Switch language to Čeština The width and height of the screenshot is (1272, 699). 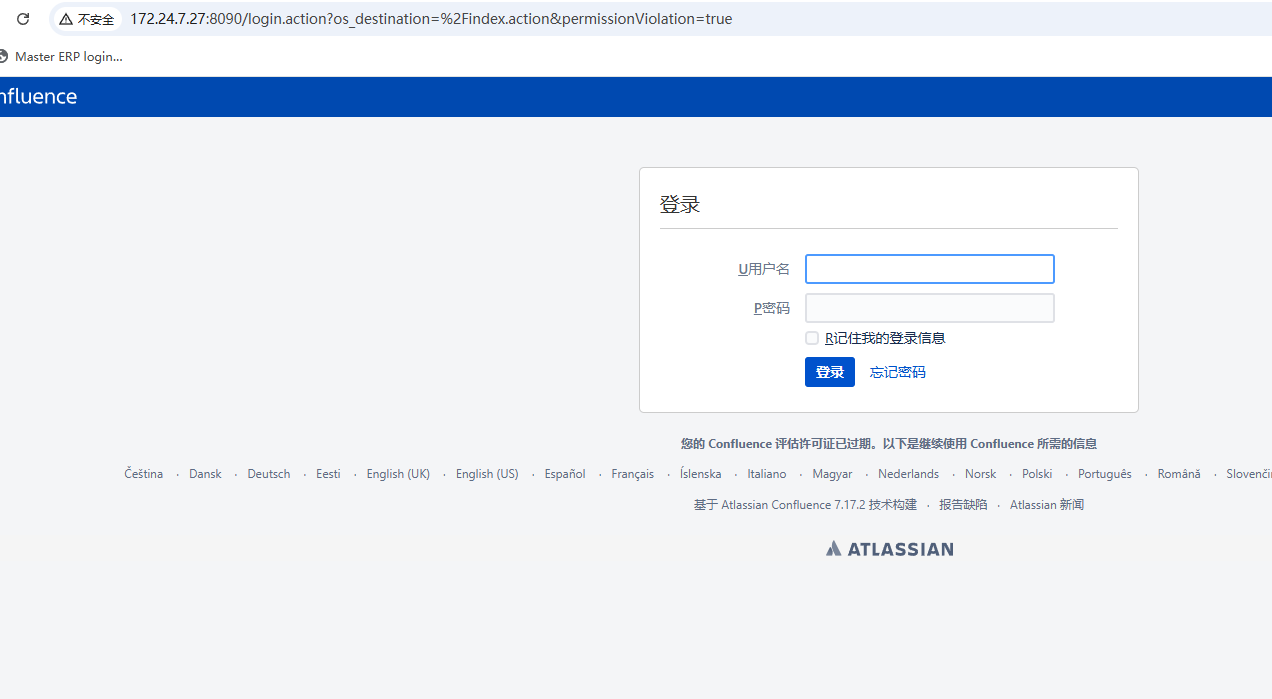(x=144, y=474)
